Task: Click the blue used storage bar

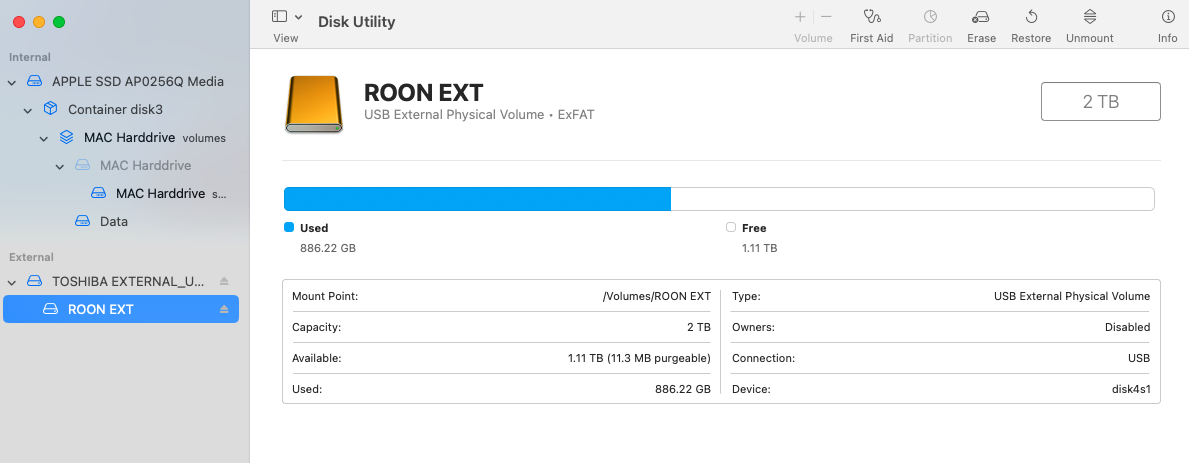Action: coord(478,199)
